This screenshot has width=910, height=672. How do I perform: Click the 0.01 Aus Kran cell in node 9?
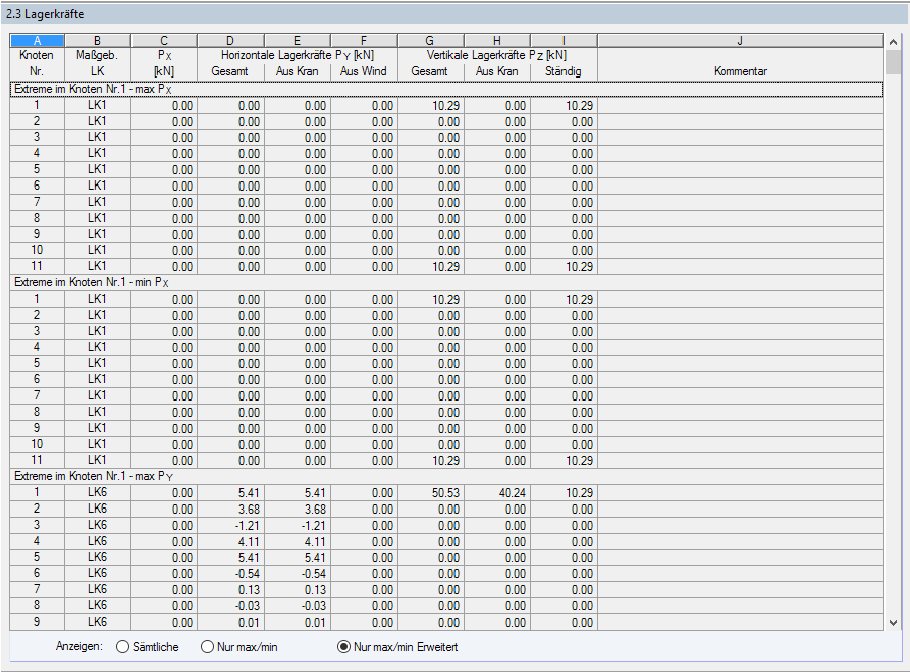(x=298, y=622)
